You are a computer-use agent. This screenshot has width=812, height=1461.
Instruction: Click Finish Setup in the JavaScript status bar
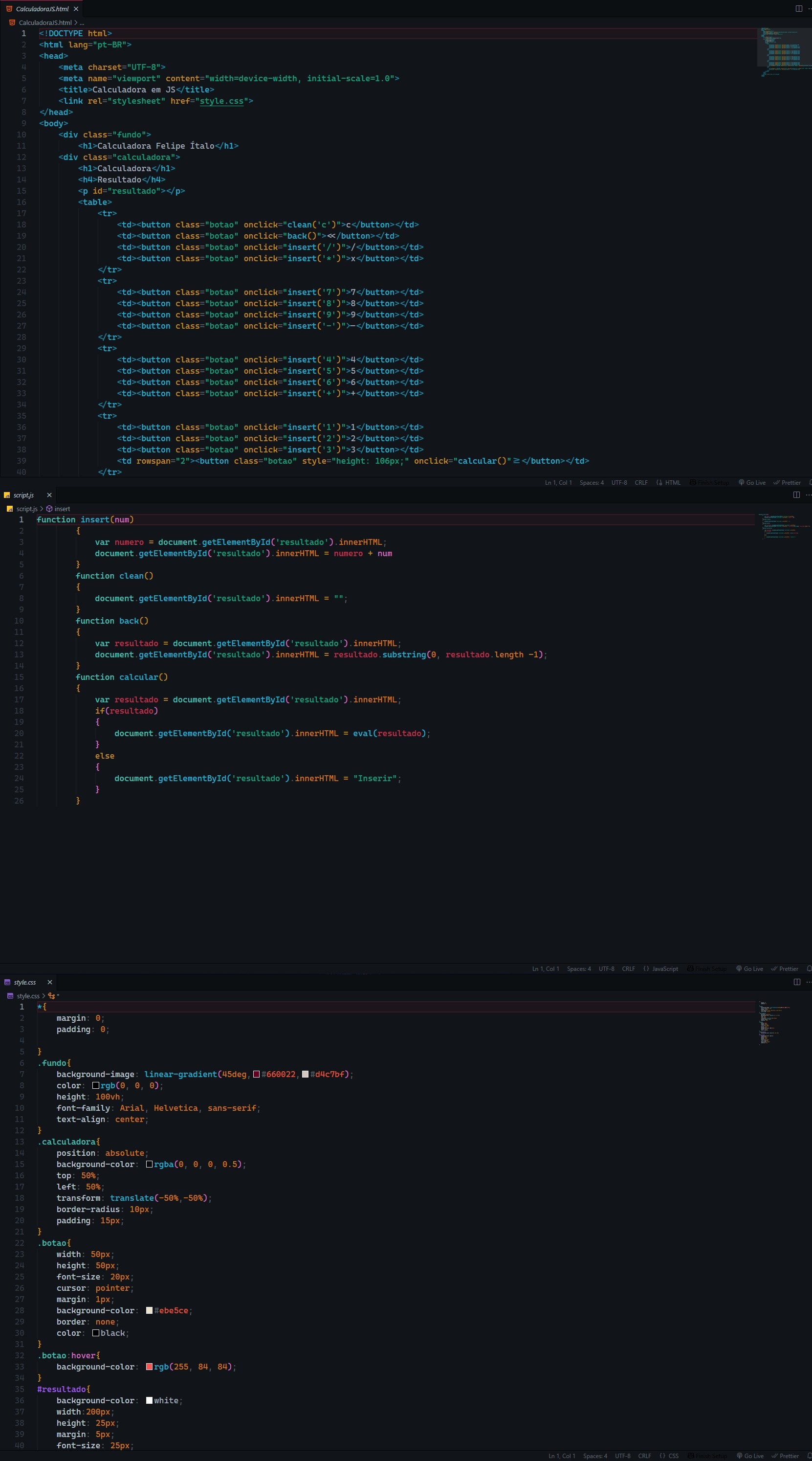706,969
